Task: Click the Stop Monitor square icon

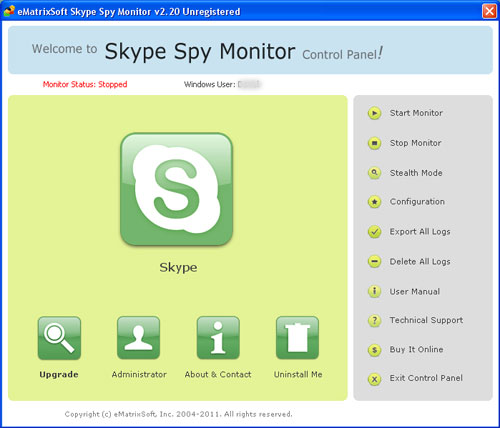Action: point(375,143)
